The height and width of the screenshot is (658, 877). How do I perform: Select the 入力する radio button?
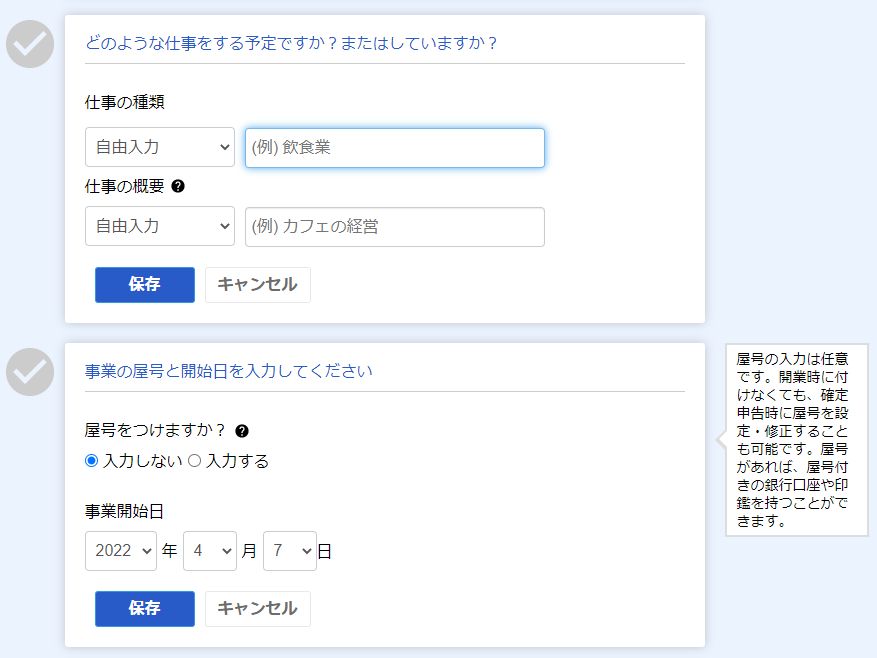coord(194,460)
